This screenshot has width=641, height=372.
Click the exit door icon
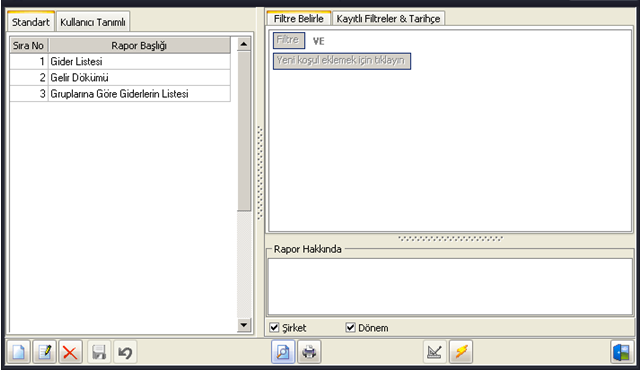622,352
